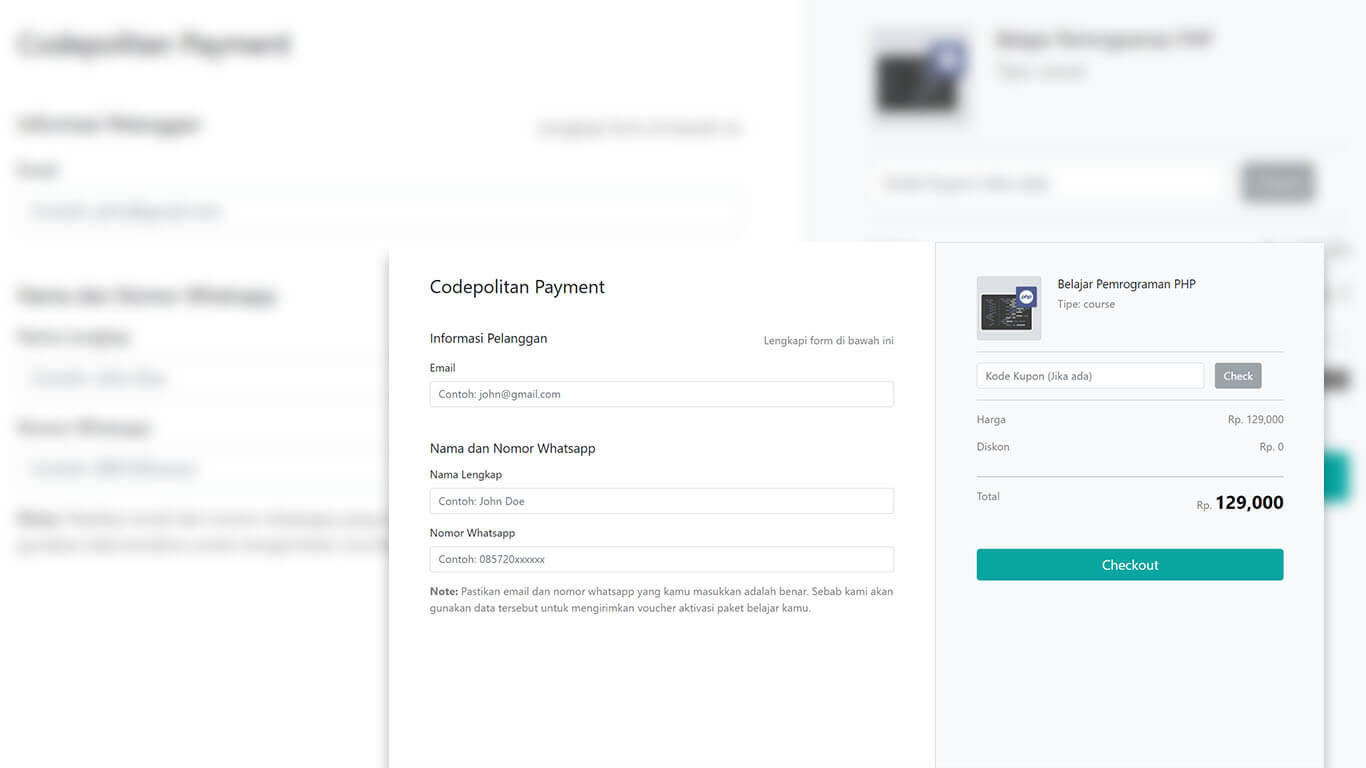This screenshot has width=1366, height=768.
Task: Click the Nama Lengkap input field
Action: [x=661, y=501]
